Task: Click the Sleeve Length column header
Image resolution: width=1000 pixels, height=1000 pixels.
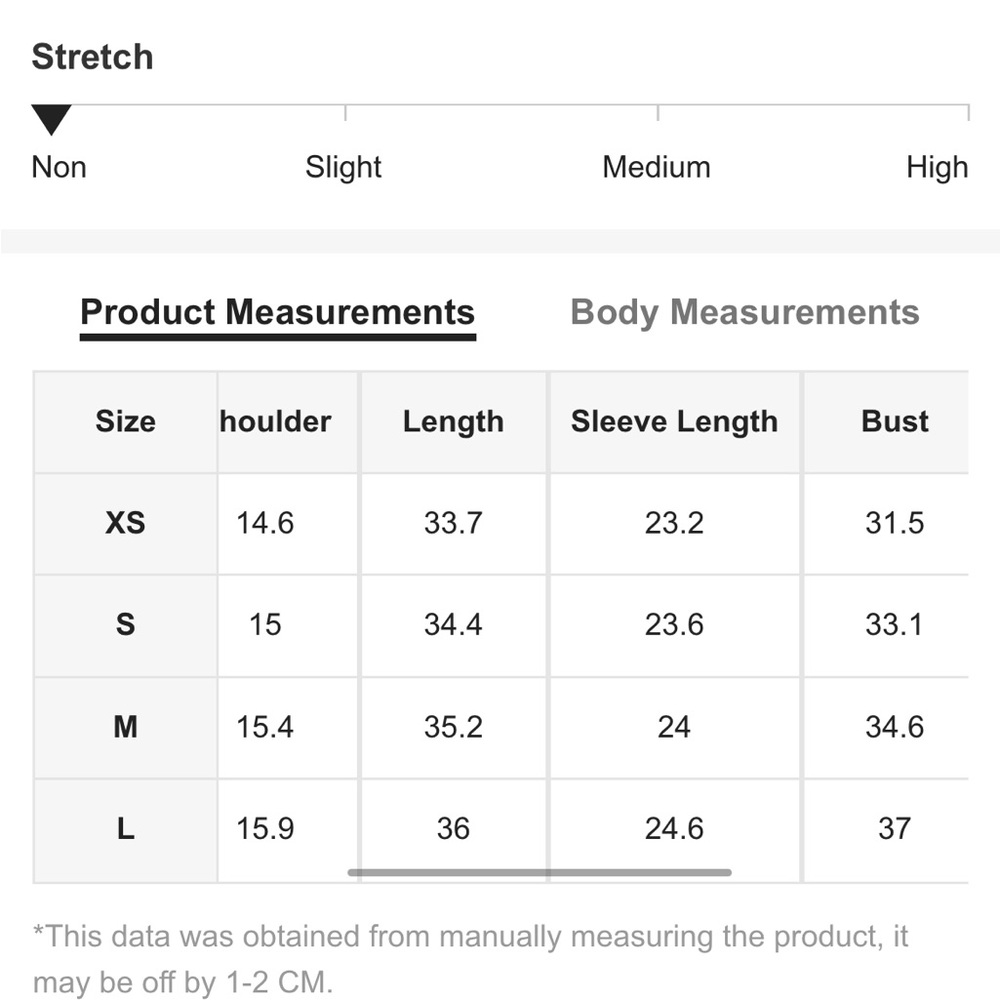Action: 674,422
